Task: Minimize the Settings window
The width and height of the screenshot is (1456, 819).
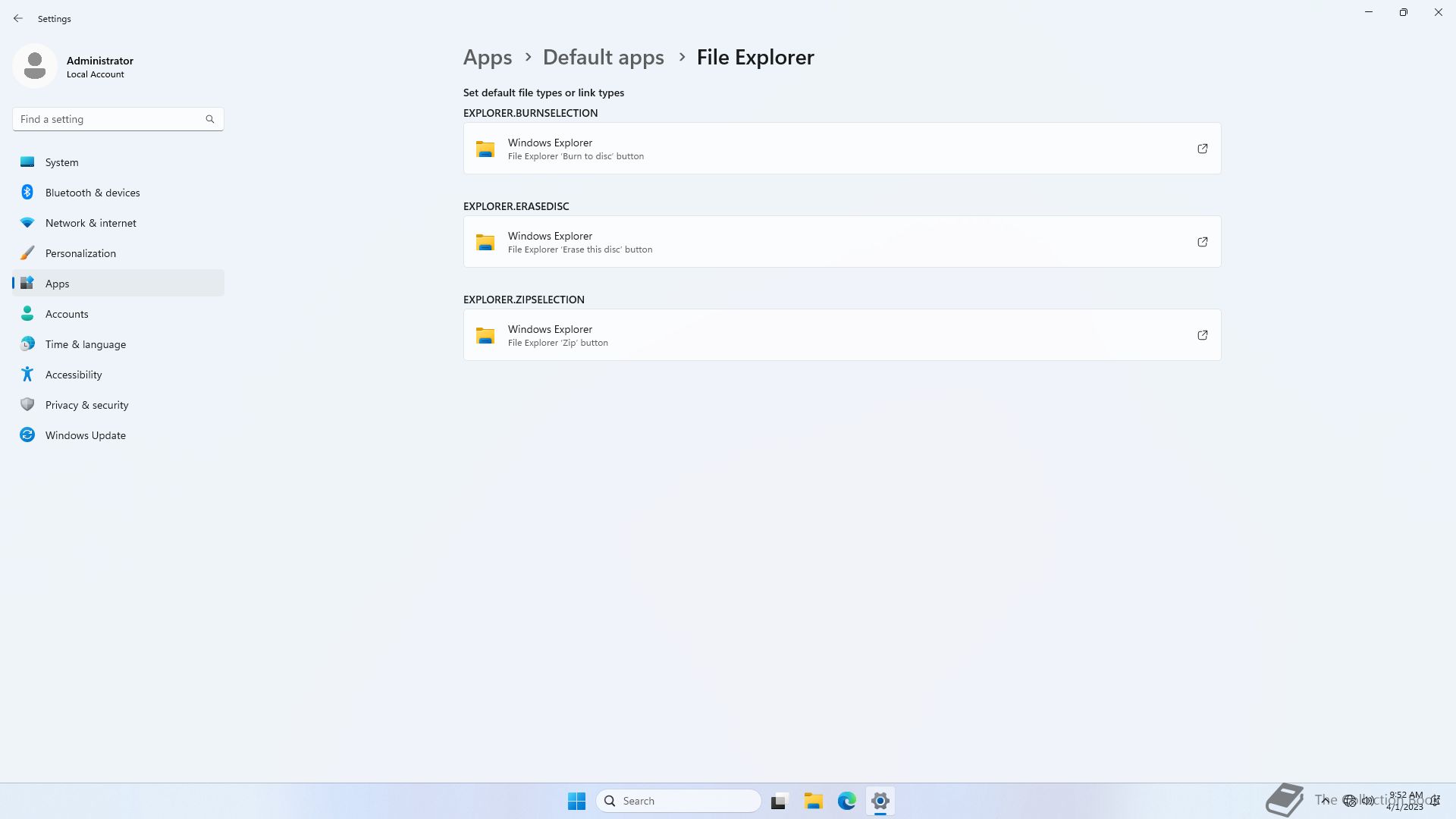Action: tap(1369, 12)
